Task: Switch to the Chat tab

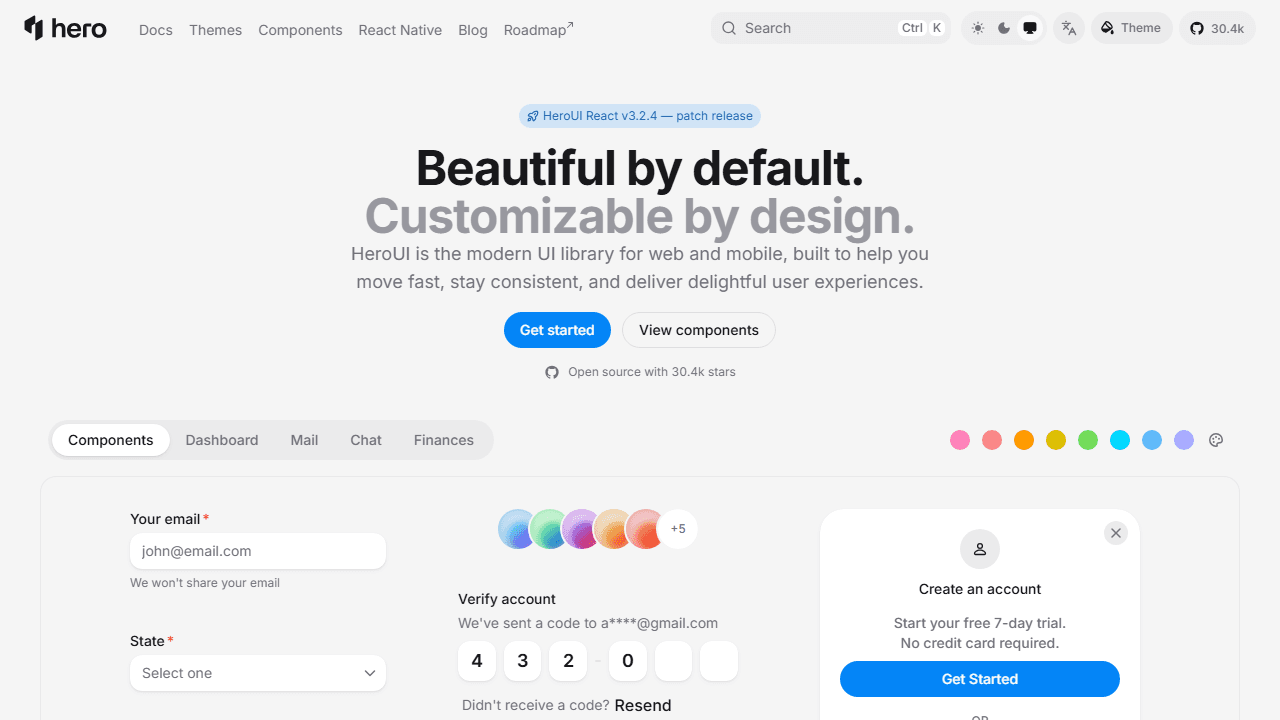Action: 366,440
